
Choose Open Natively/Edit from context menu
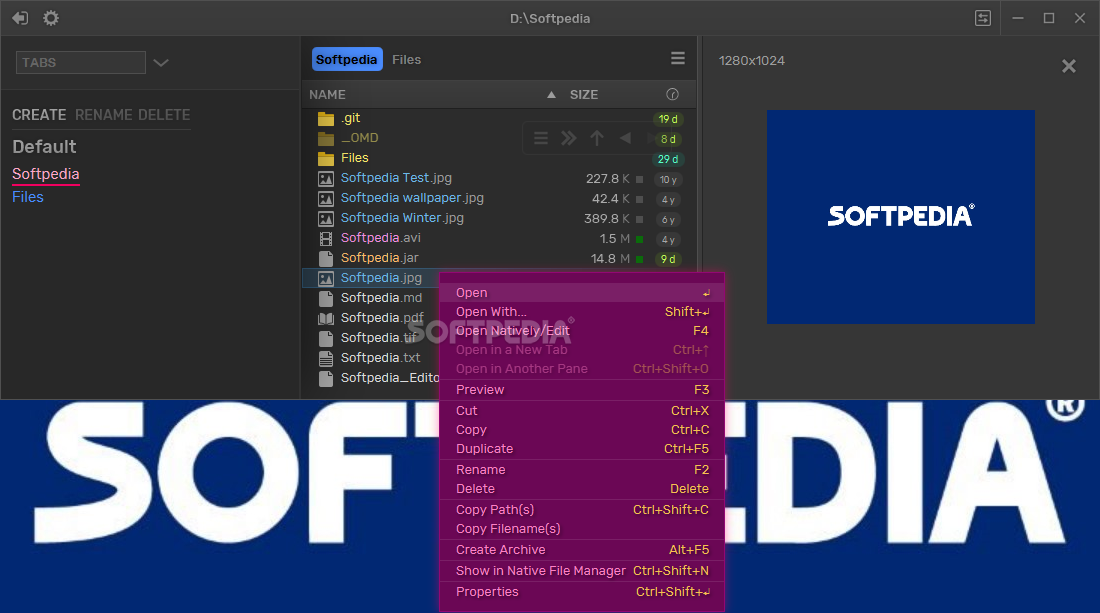point(582,330)
